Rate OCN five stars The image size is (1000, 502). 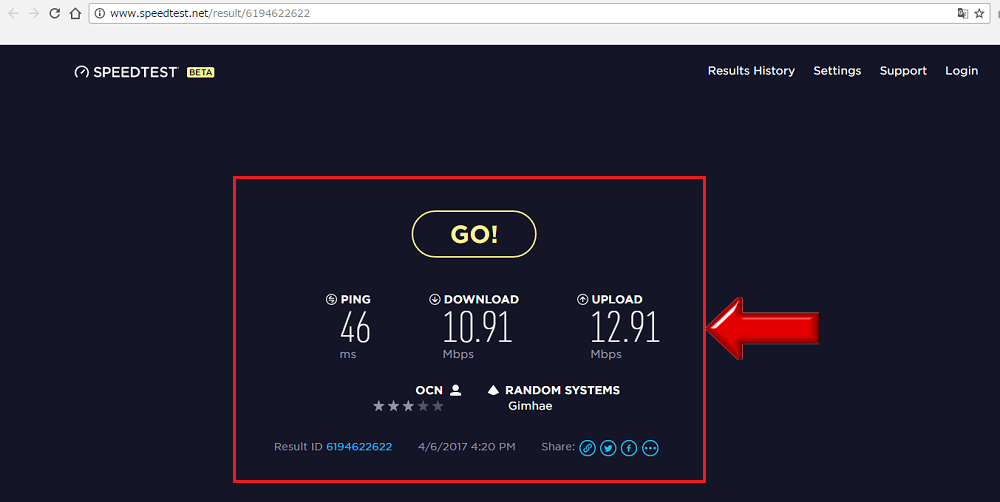tap(438, 406)
